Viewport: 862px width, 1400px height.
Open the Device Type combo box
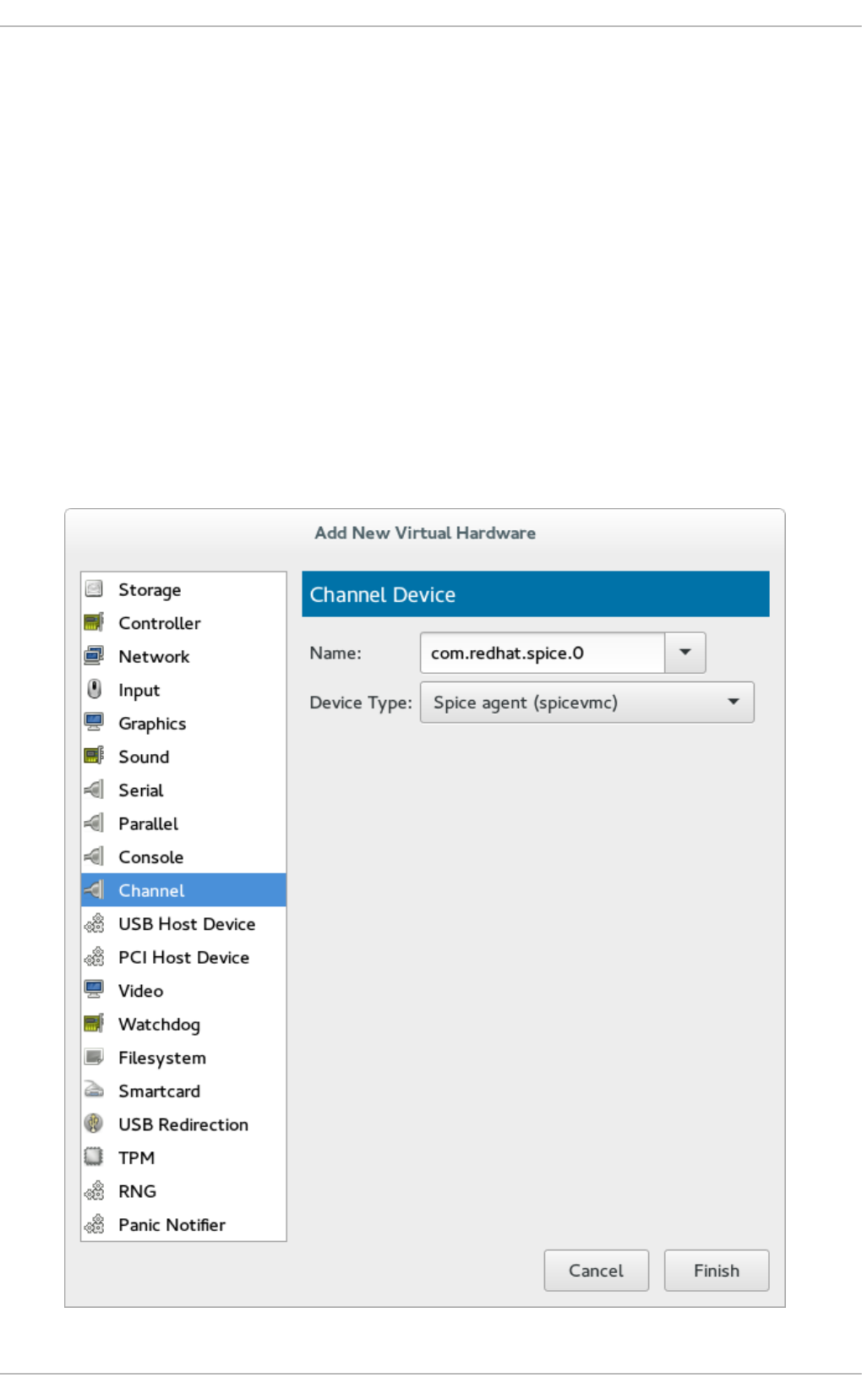tap(587, 703)
